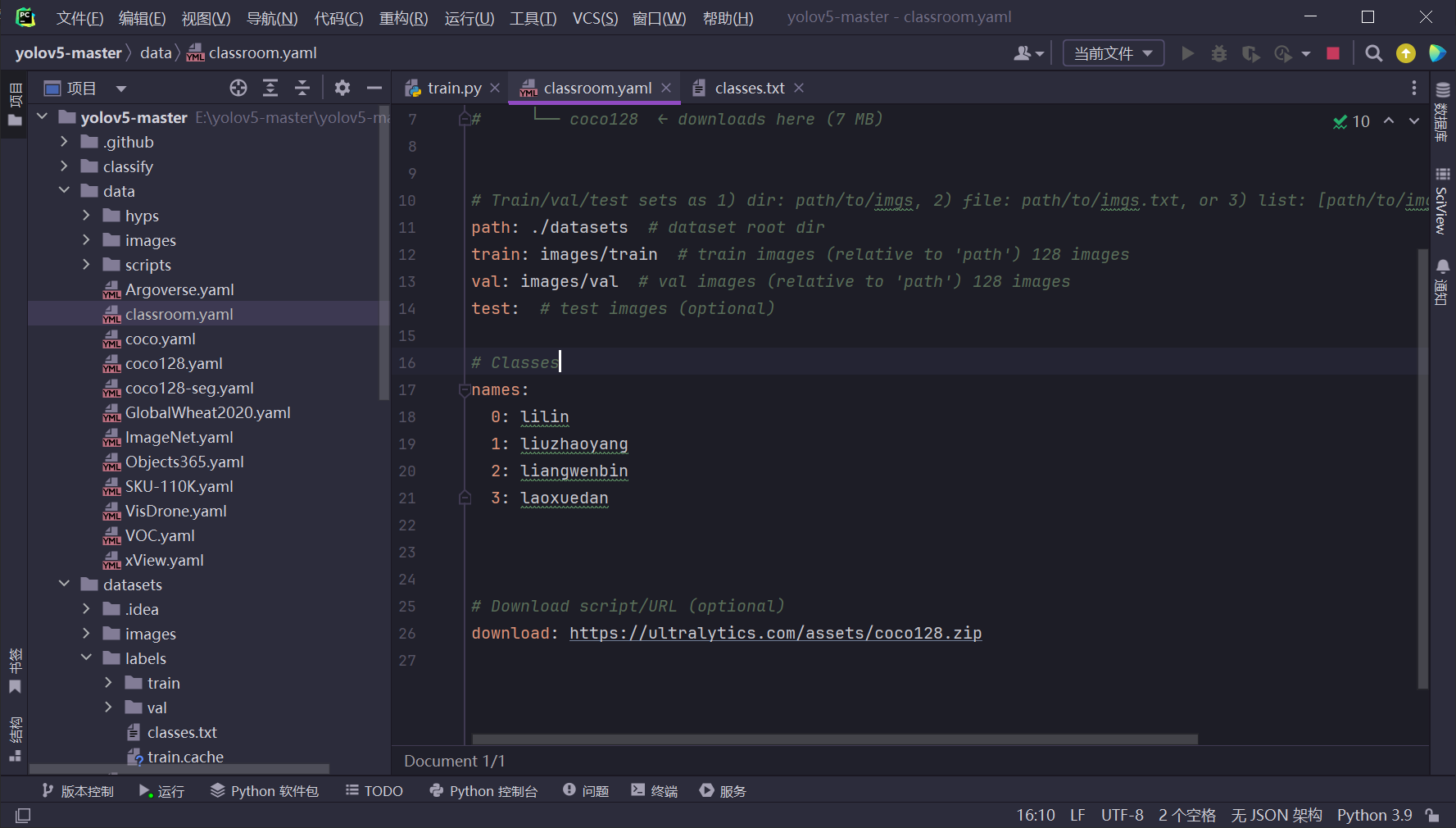Click the 'data' breadcrumb in navigation bar

click(156, 53)
